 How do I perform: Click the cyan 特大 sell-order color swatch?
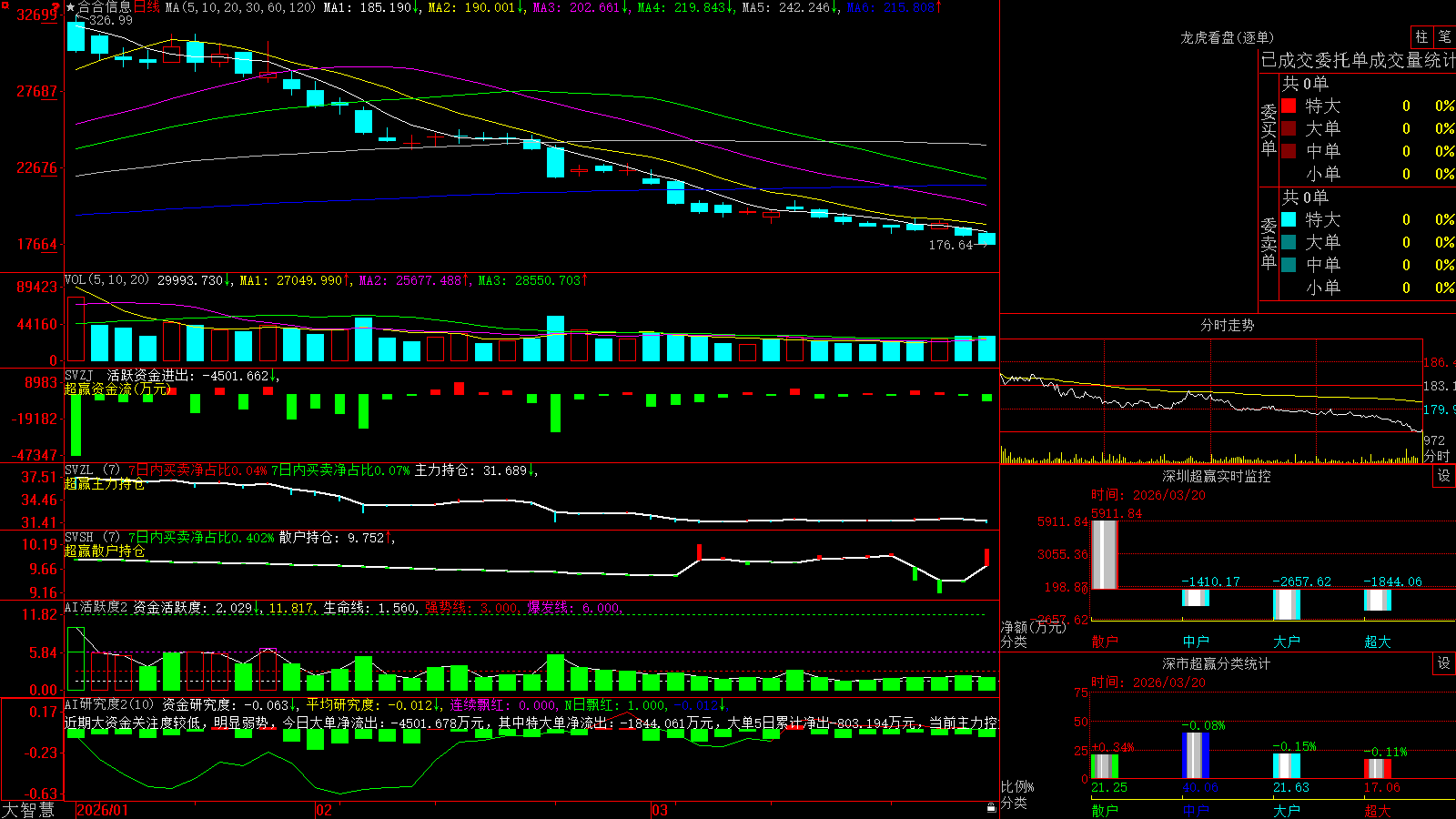pos(1289,219)
